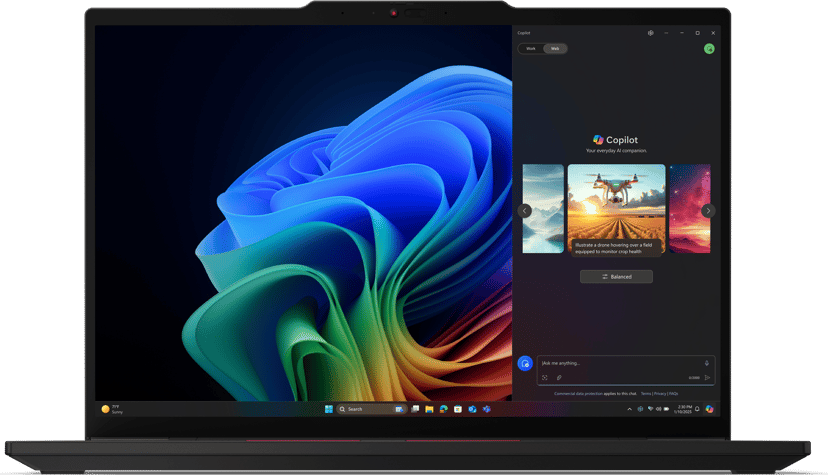The height and width of the screenshot is (475, 828).
Task: Click the taskbar Search box
Action: coord(371,409)
